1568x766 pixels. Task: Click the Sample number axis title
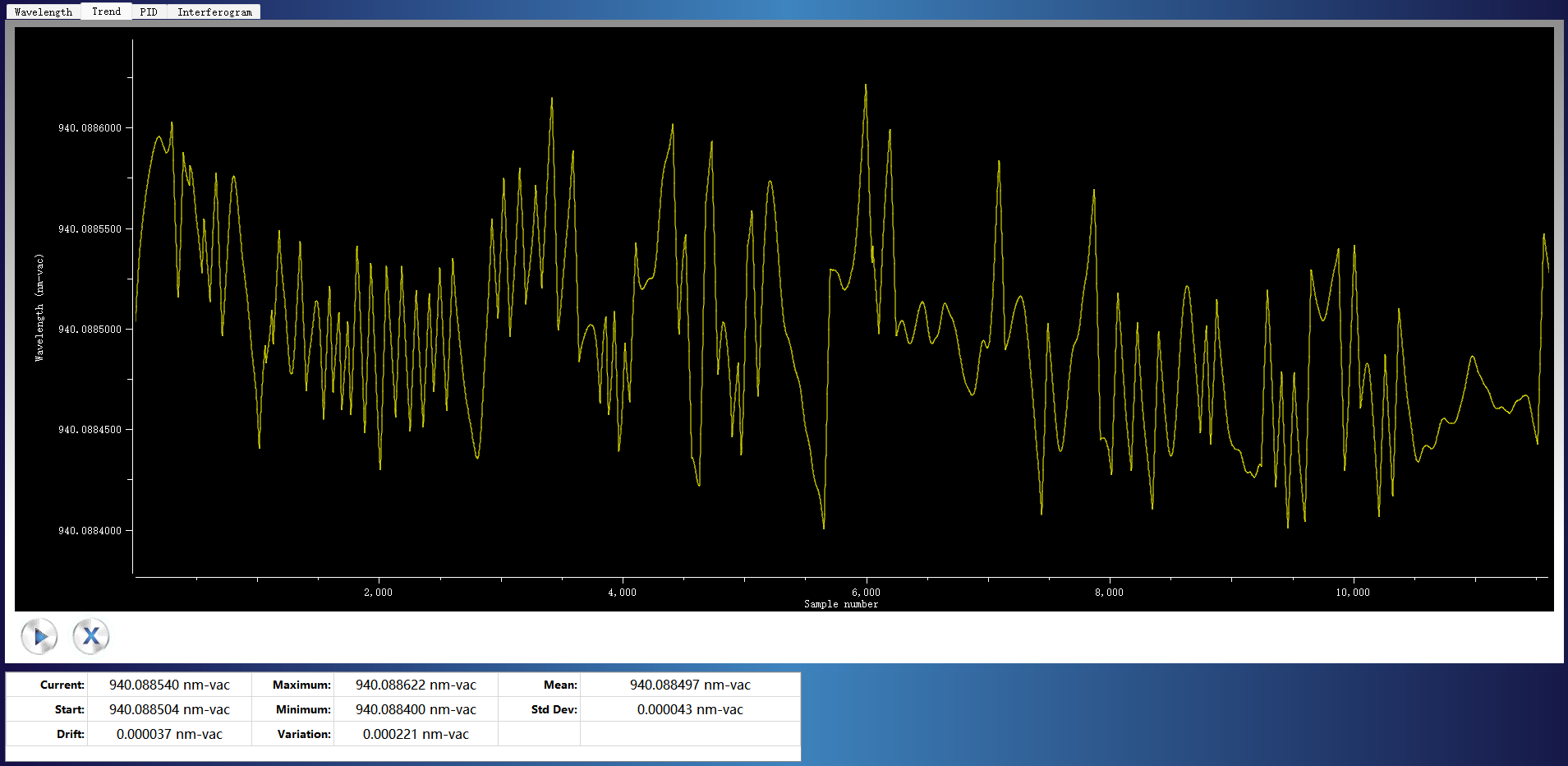[841, 604]
